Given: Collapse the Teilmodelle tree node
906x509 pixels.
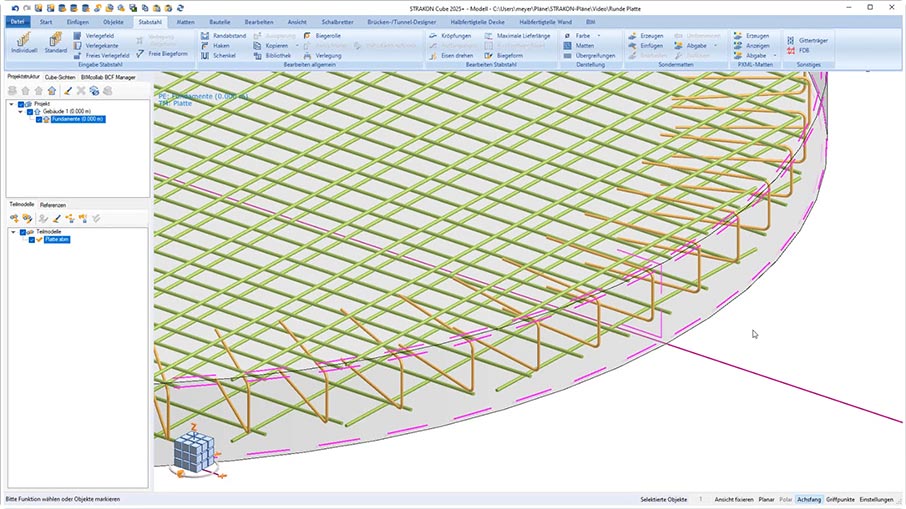Looking at the screenshot, I should pyautogui.click(x=14, y=232).
